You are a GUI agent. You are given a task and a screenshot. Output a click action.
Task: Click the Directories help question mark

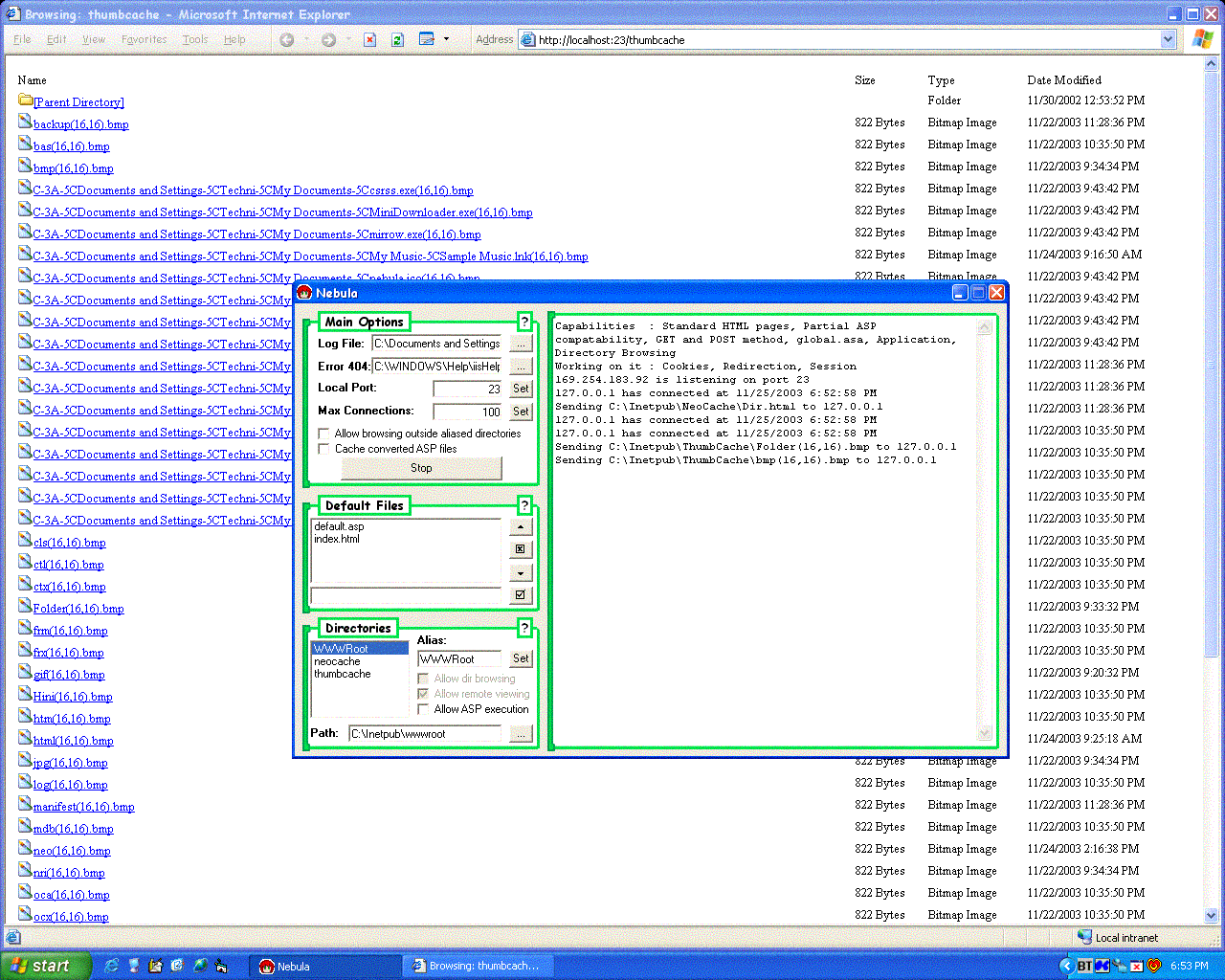point(524,628)
